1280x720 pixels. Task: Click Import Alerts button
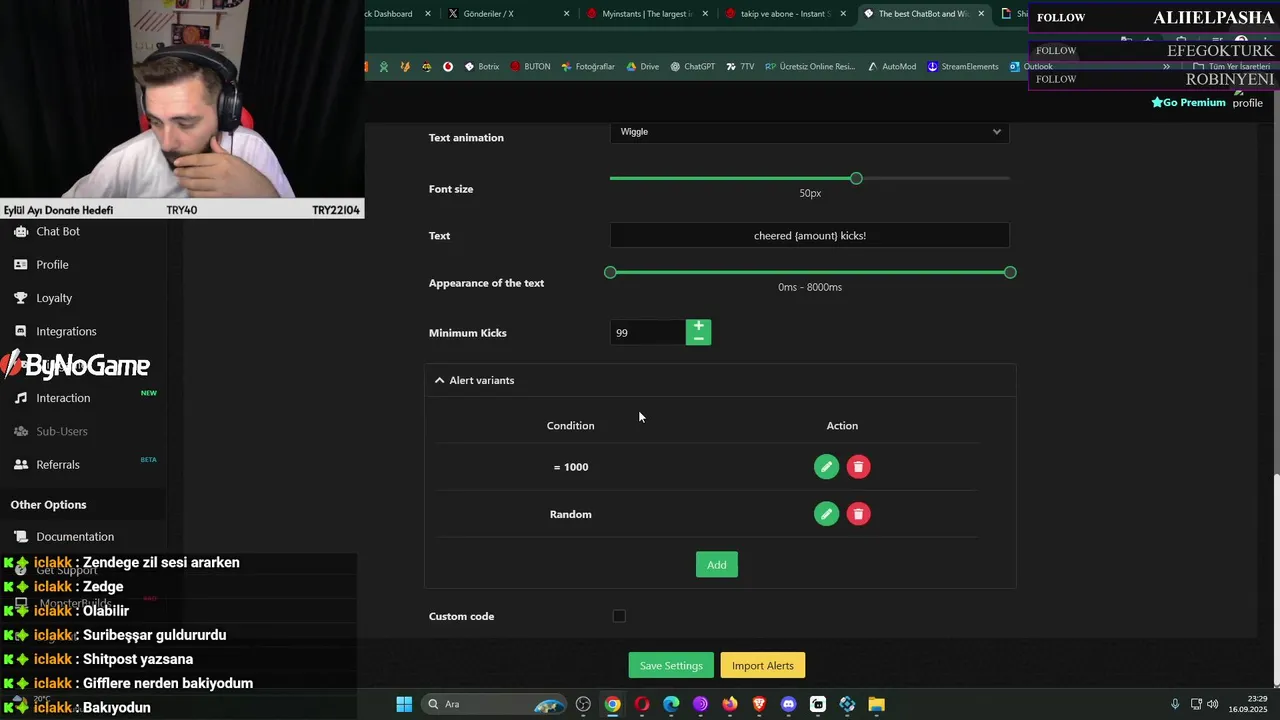coord(763,666)
